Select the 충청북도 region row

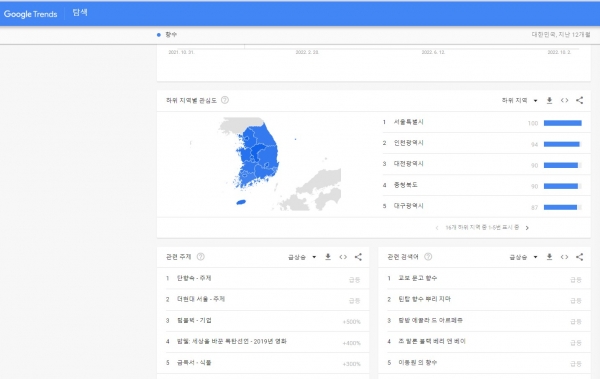pyautogui.click(x=486, y=186)
